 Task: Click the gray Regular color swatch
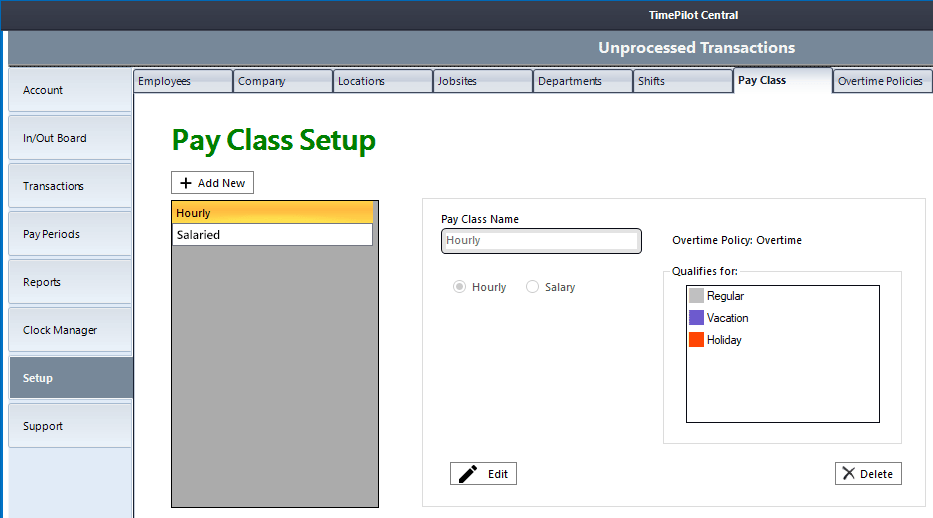tap(696, 296)
